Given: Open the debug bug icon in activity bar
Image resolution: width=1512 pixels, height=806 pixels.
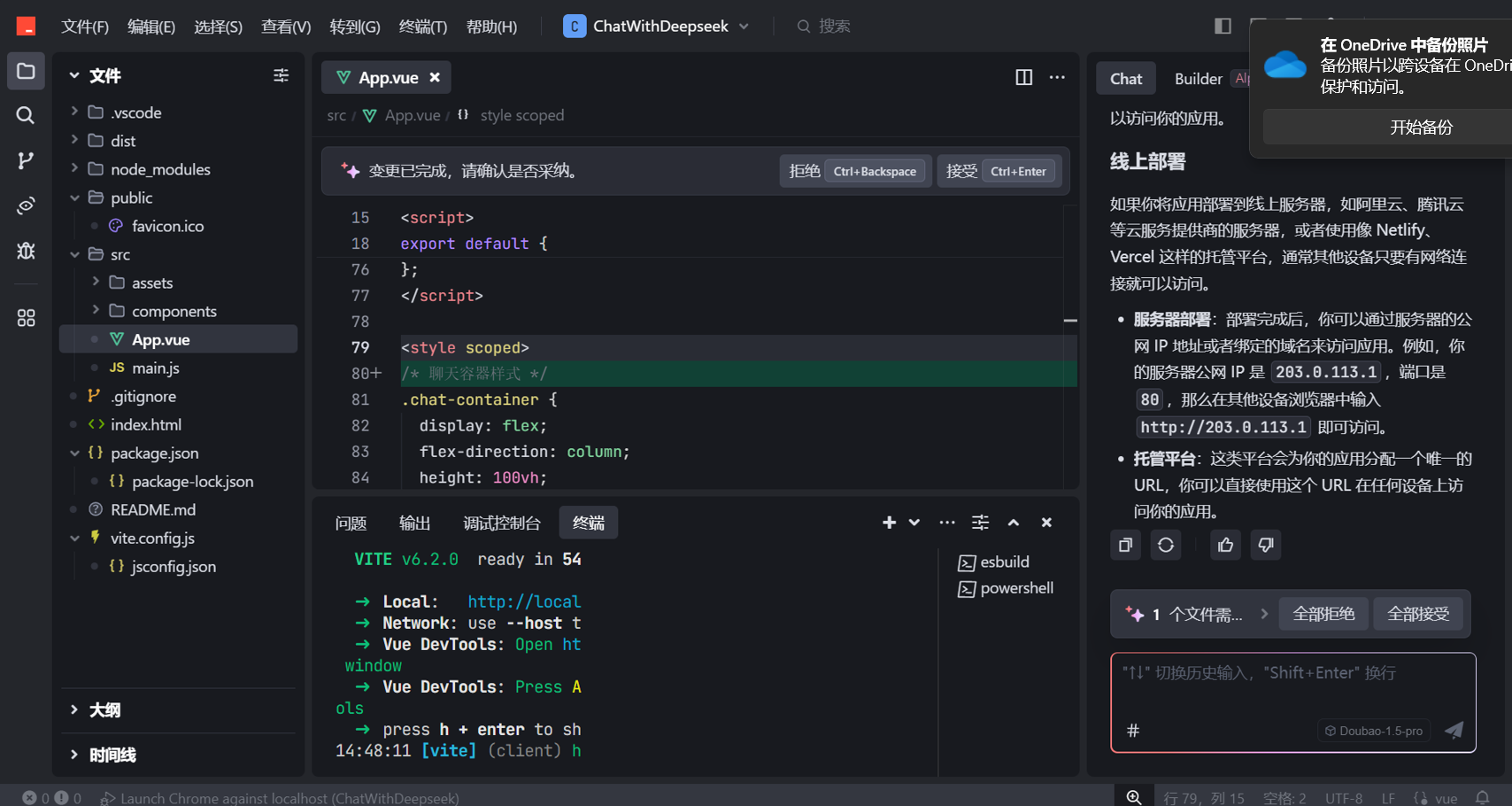Looking at the screenshot, I should 26,251.
